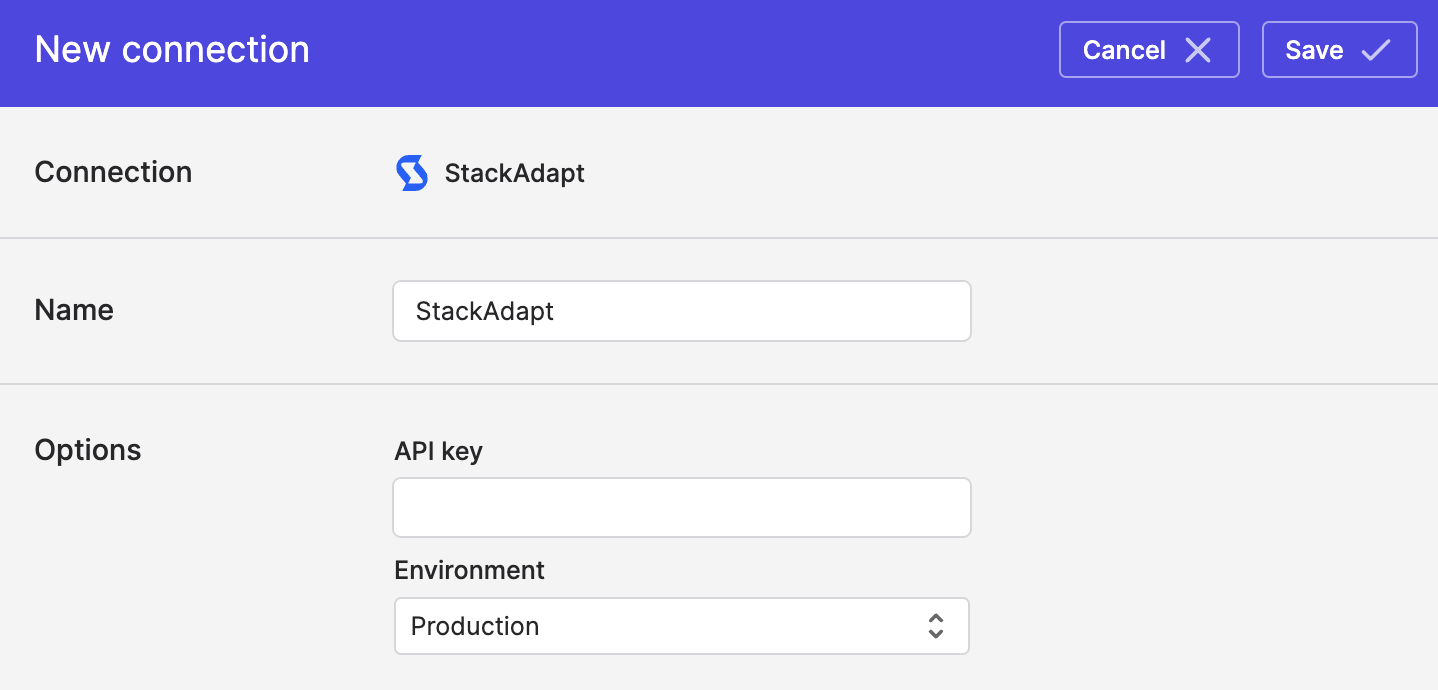Image resolution: width=1438 pixels, height=690 pixels.
Task: Click the "API key" field label
Action: pyautogui.click(x=438, y=452)
